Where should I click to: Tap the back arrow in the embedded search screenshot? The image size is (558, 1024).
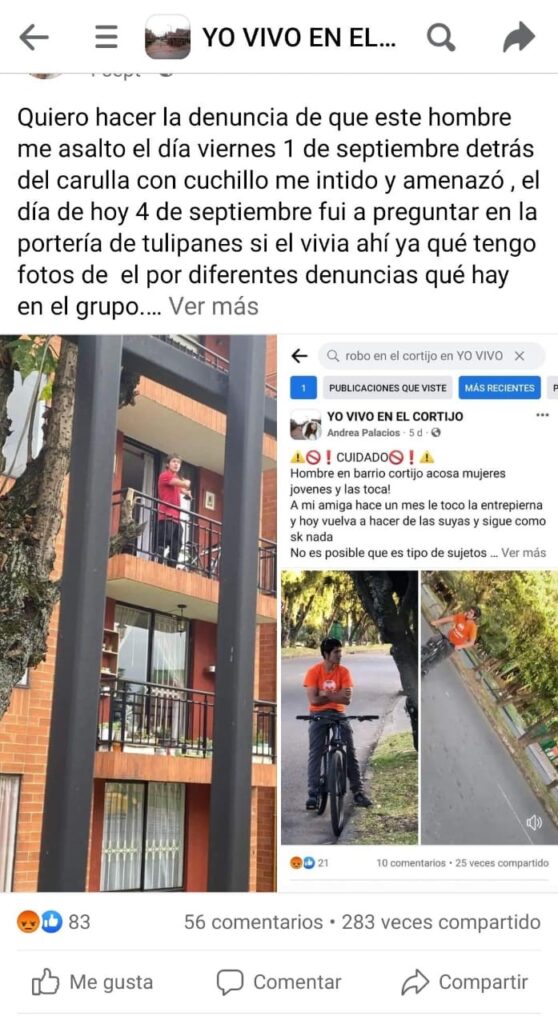click(x=299, y=355)
